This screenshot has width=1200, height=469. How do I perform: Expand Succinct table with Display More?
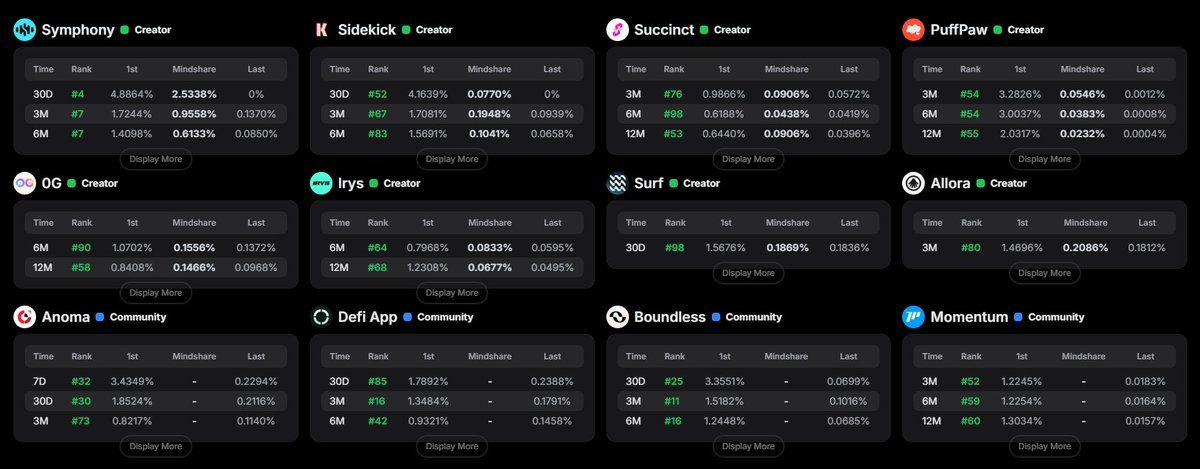point(750,159)
